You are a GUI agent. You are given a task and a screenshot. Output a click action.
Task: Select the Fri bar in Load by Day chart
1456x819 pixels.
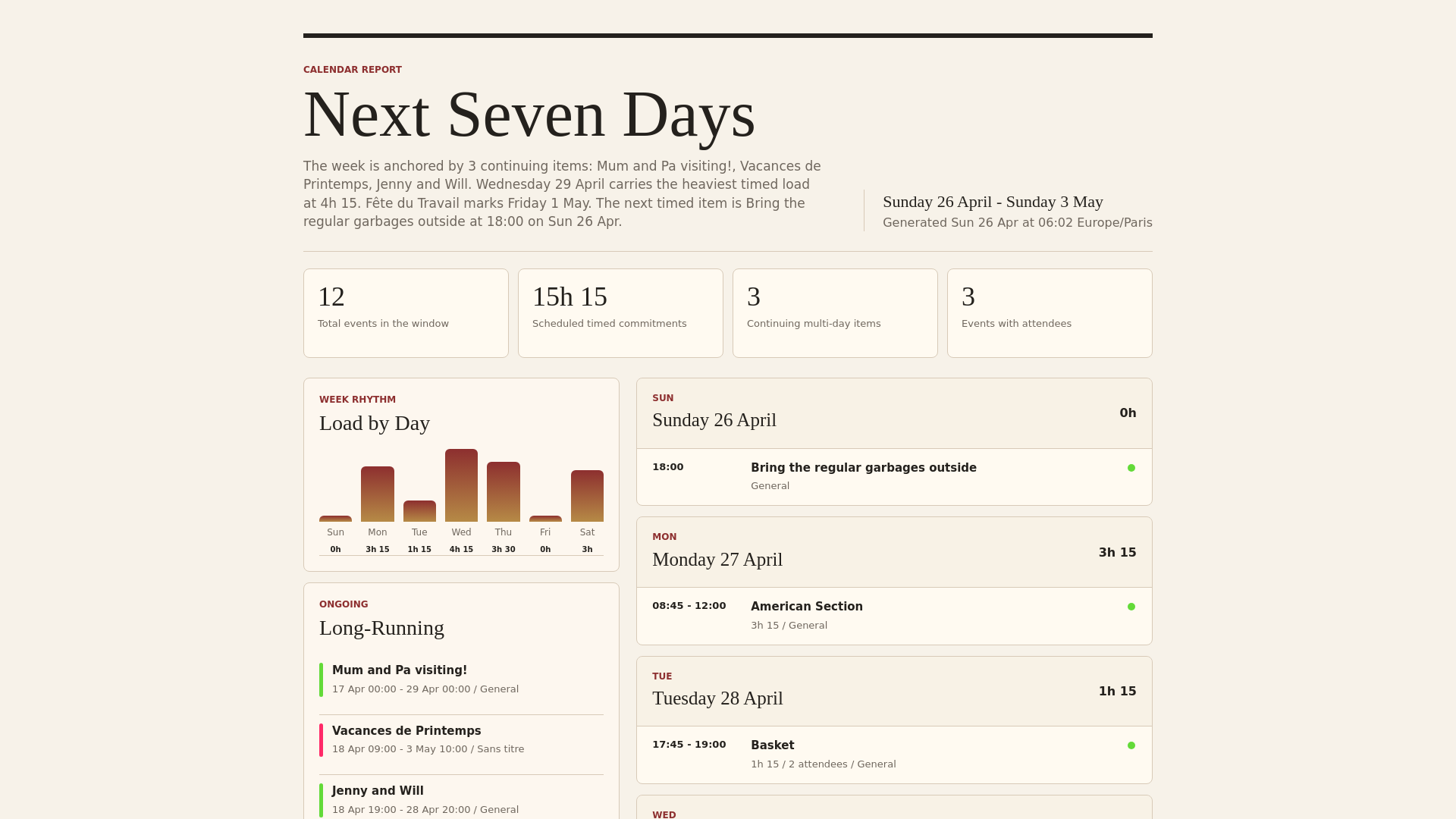[545, 519]
